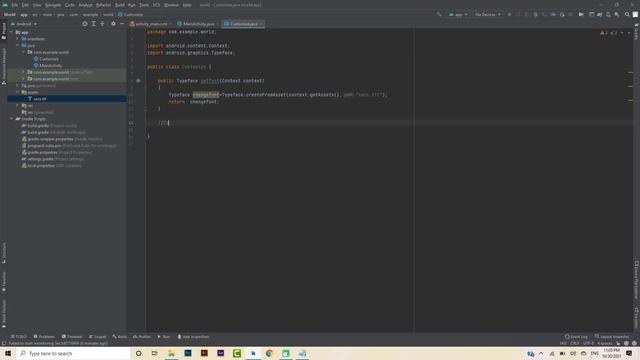Viewport: 640px width, 360px height.
Task: Collapse the Gradle Scripts node arrow
Action: point(11,119)
